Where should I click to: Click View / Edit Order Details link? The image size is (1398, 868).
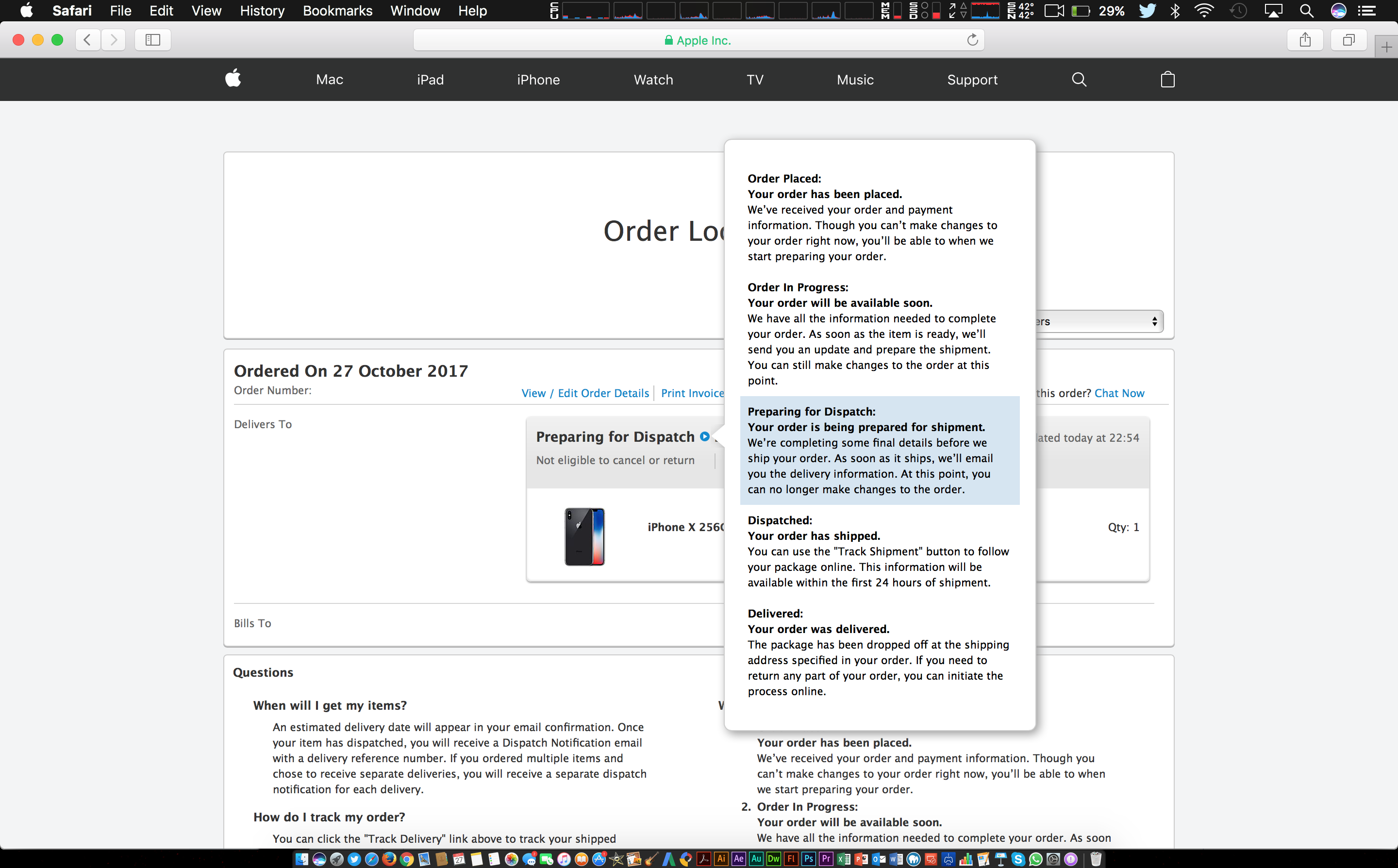pos(585,393)
